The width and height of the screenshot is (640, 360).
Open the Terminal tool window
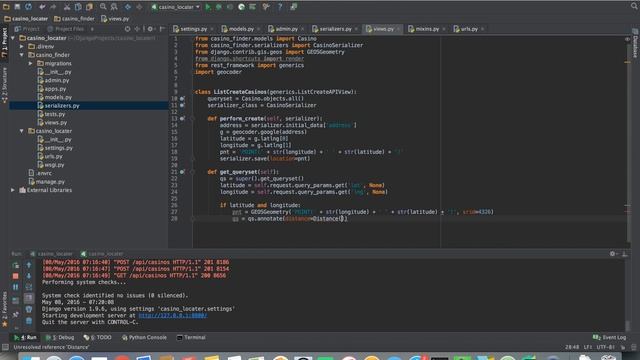coord(191,338)
